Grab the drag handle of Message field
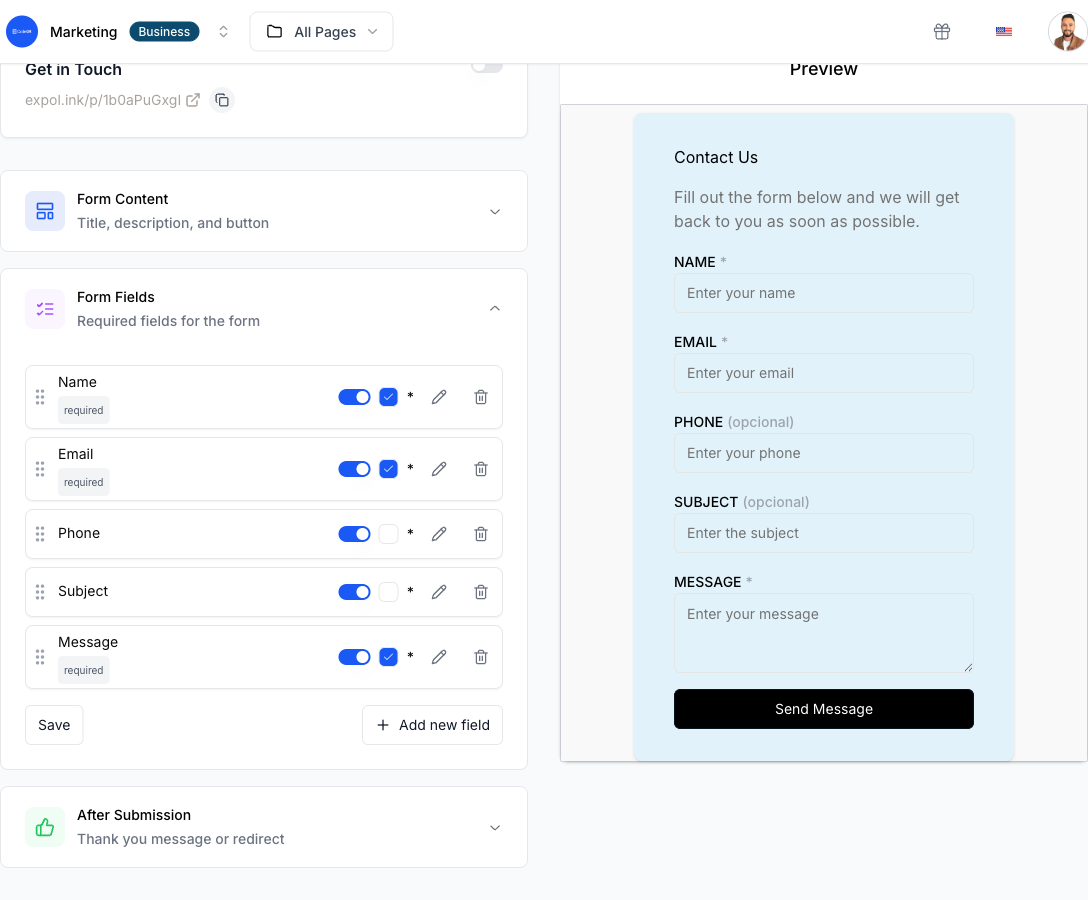 40,657
